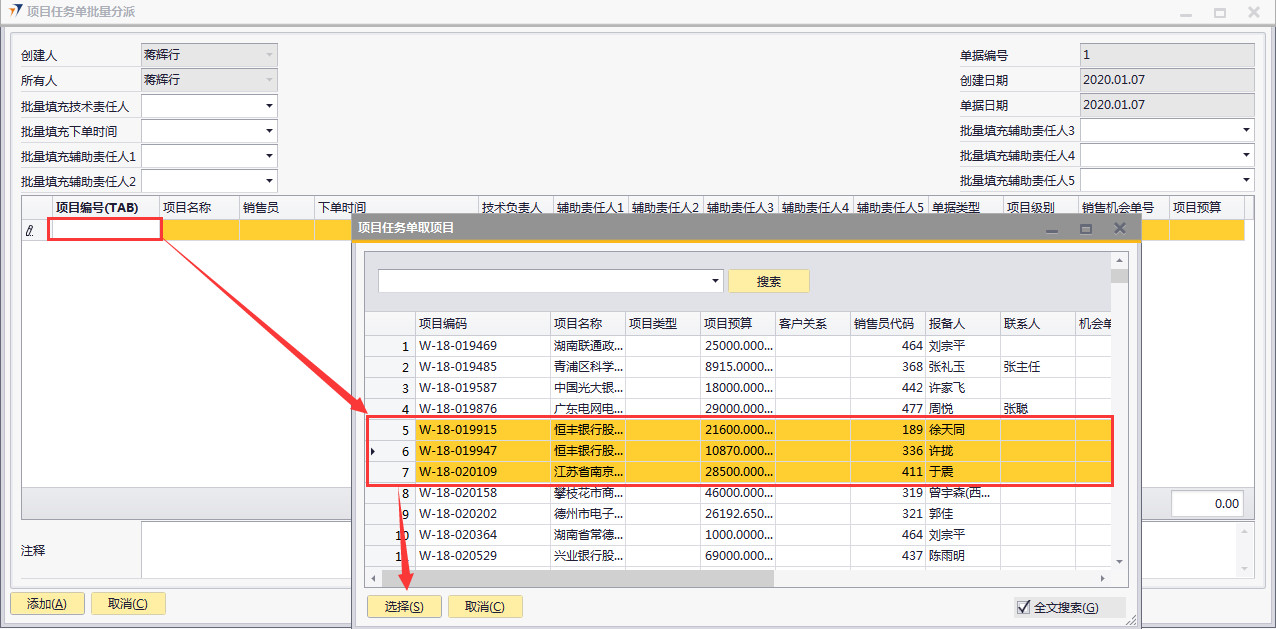Open the search criteria combo box arrow
1276x629 pixels.
click(x=714, y=281)
